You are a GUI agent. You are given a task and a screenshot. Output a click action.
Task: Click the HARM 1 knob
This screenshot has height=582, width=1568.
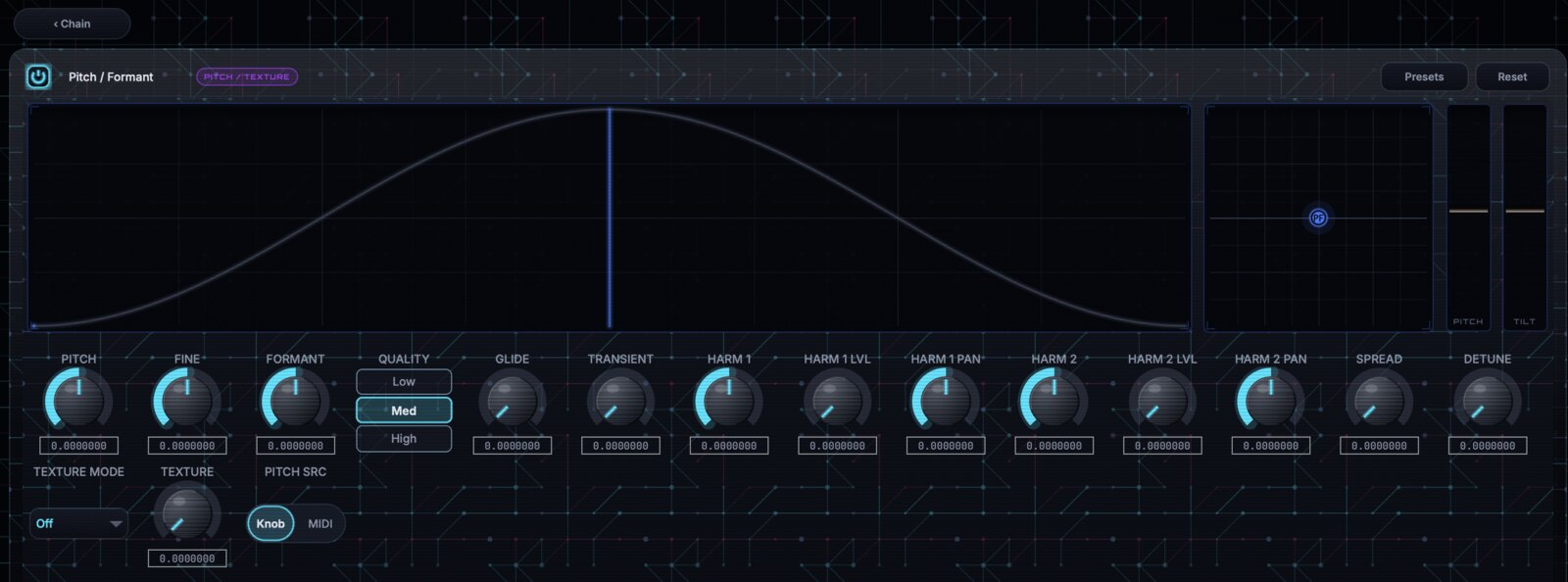729,401
